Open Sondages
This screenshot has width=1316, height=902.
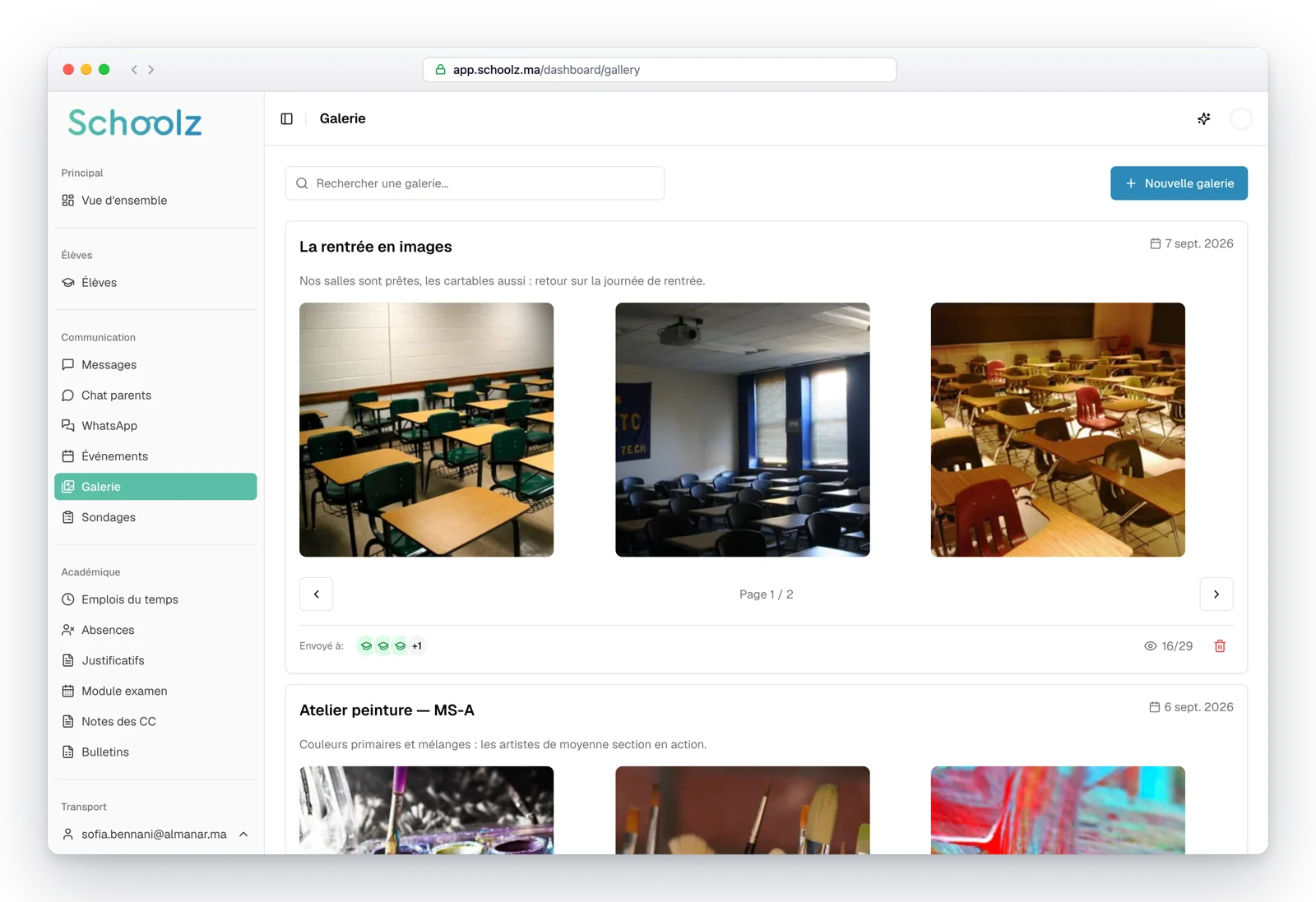pos(155,517)
